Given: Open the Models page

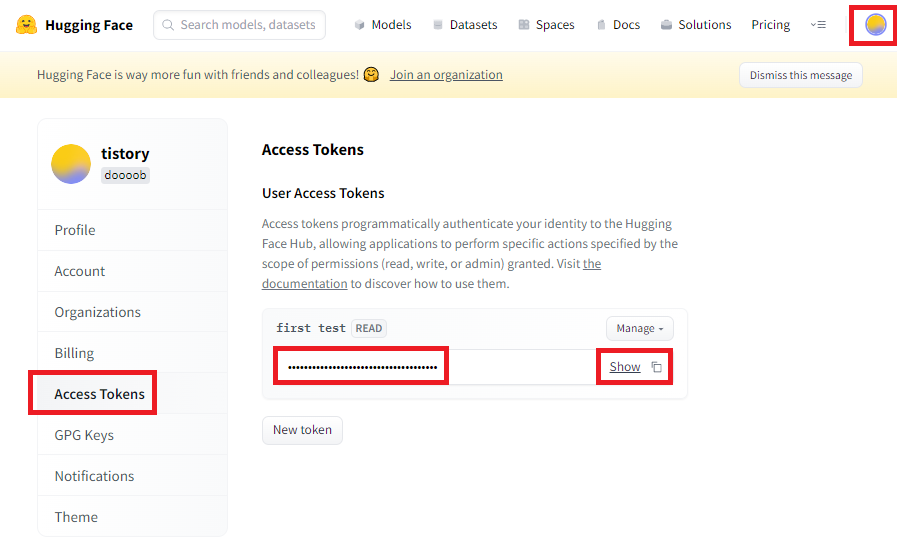Looking at the screenshot, I should coord(383,25).
